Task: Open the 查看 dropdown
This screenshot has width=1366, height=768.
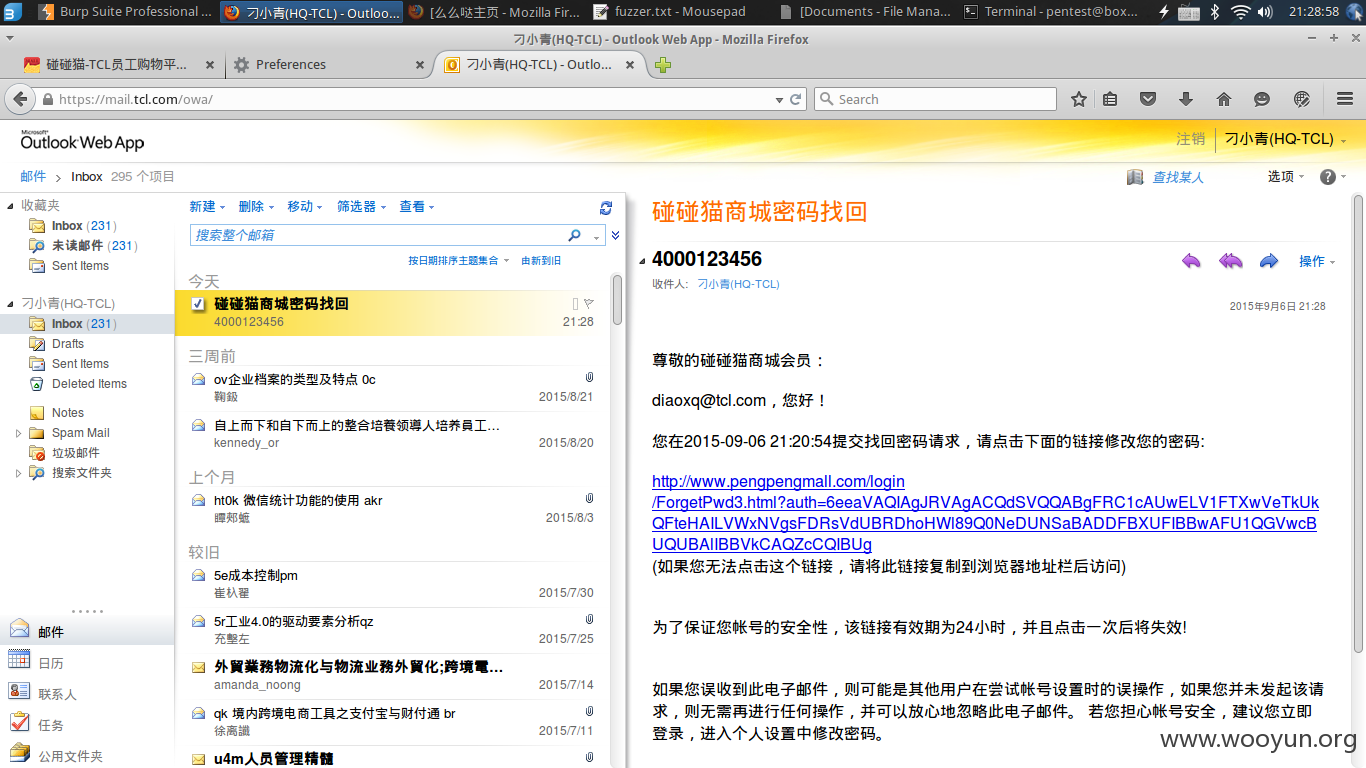Action: click(x=417, y=207)
